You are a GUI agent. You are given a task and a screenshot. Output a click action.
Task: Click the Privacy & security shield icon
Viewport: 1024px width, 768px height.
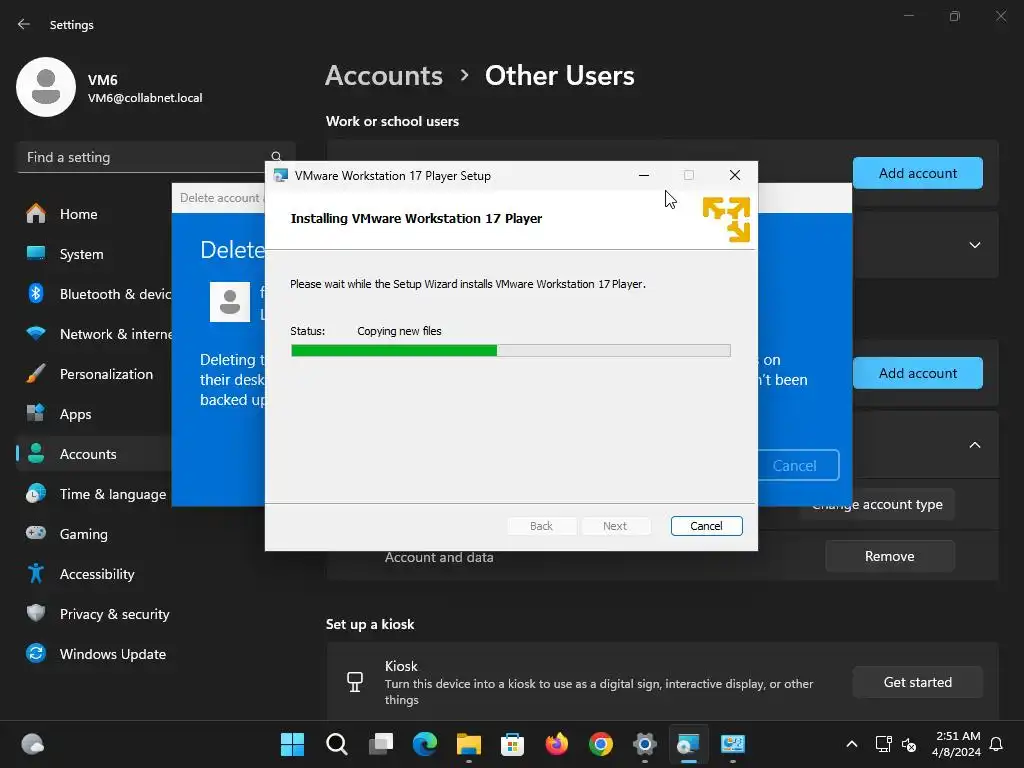pyautogui.click(x=36, y=614)
